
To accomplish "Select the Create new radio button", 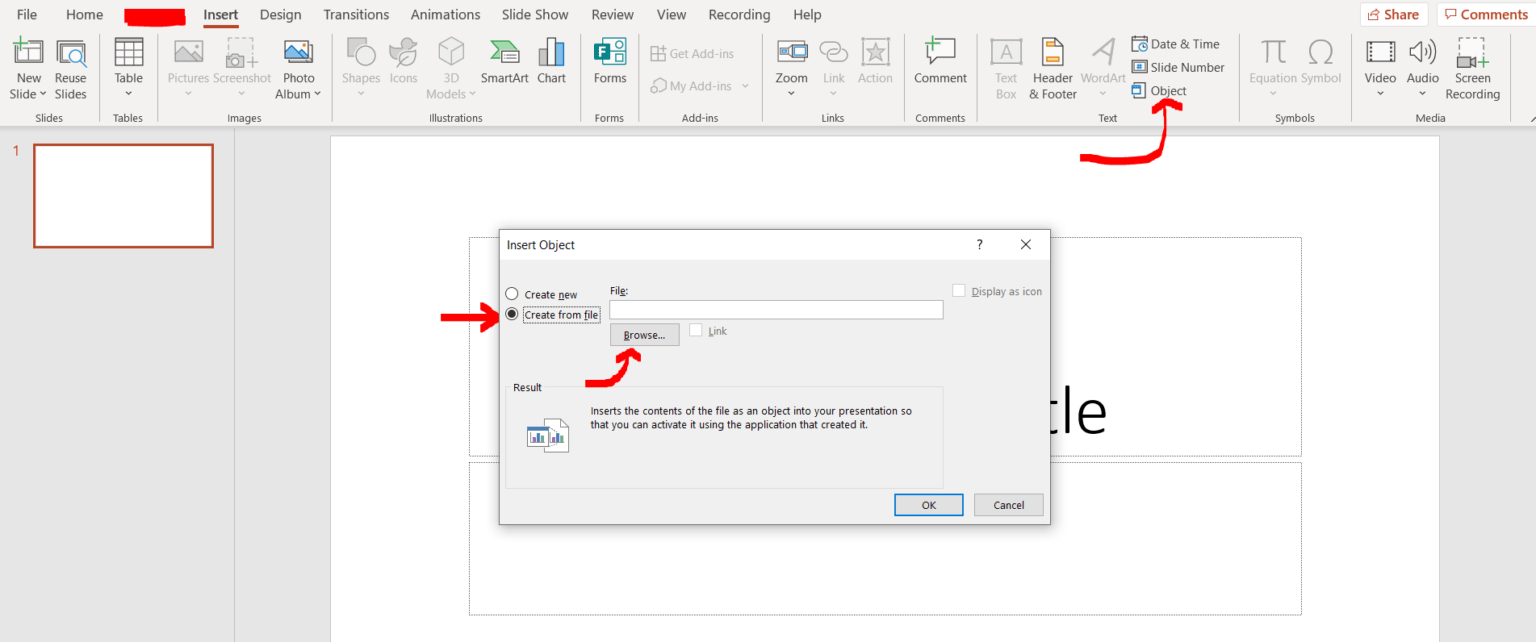I will (x=511, y=293).
